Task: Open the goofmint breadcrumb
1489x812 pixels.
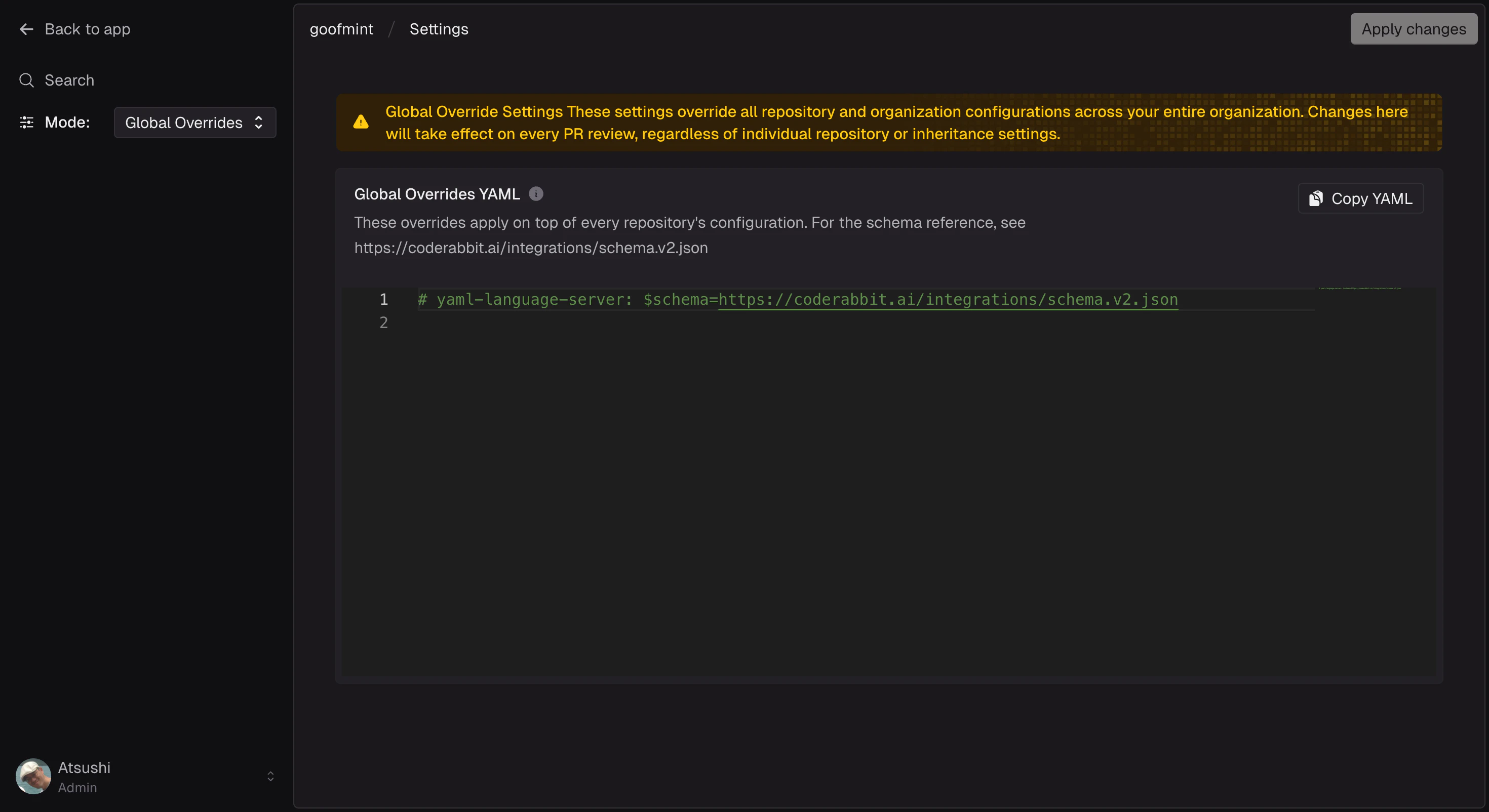Action: (x=342, y=29)
